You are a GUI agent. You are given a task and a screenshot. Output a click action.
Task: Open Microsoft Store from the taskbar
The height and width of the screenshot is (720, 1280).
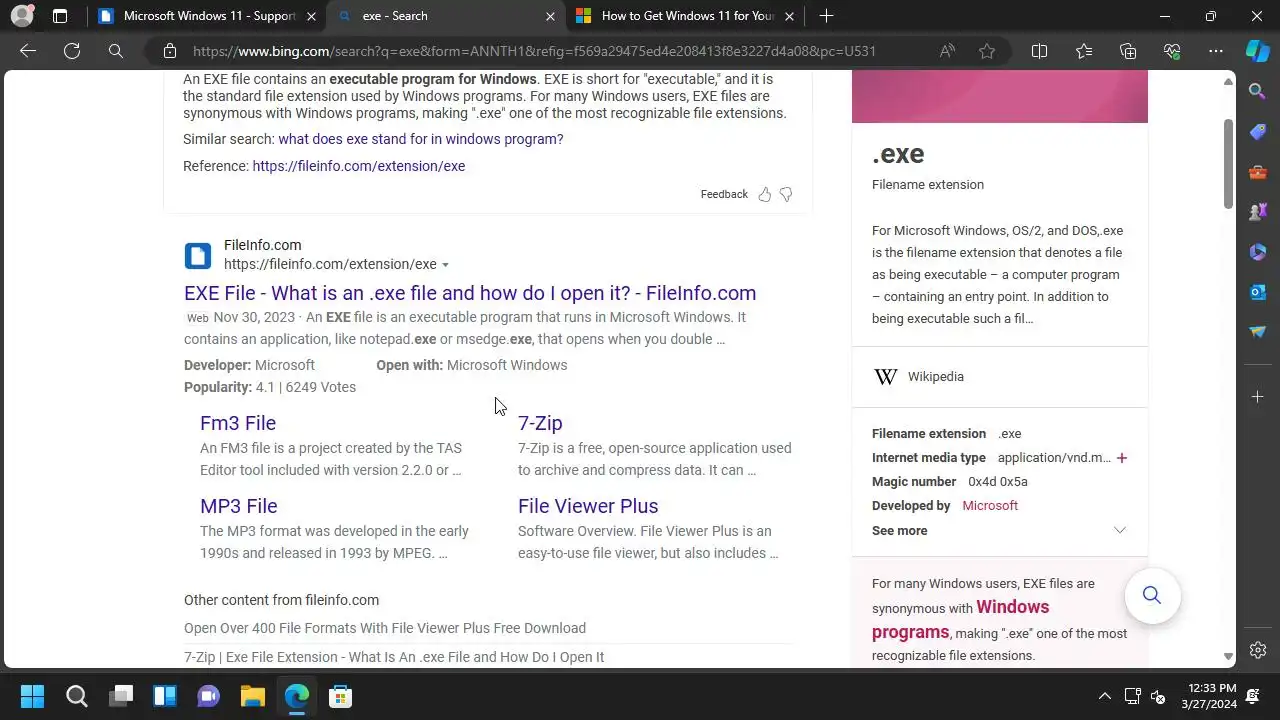[x=340, y=696]
